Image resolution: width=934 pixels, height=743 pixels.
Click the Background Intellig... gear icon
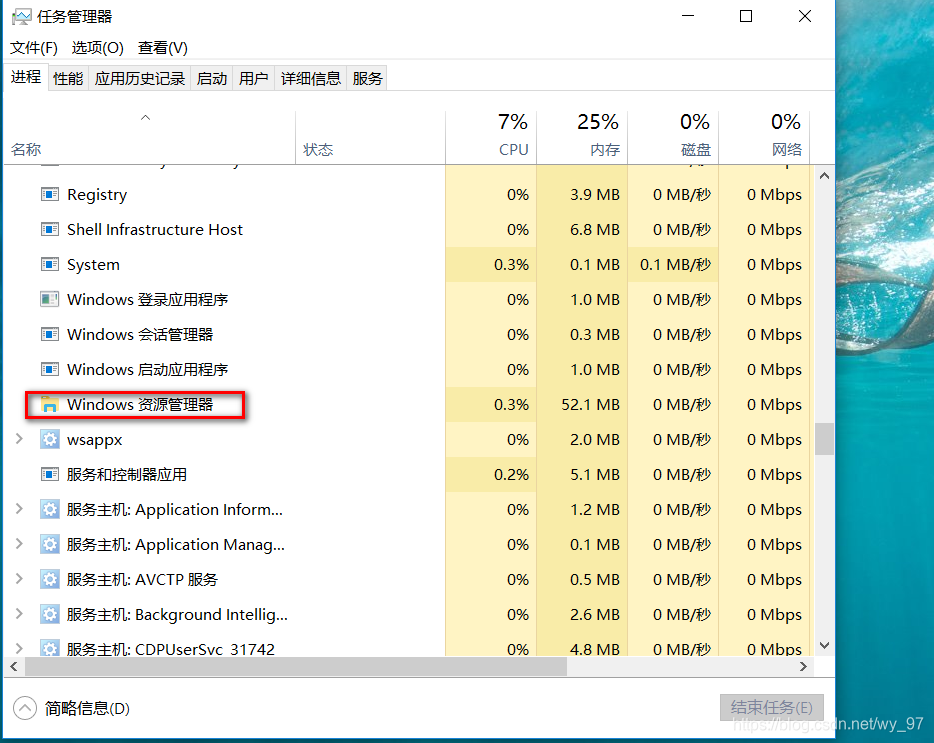tap(49, 614)
